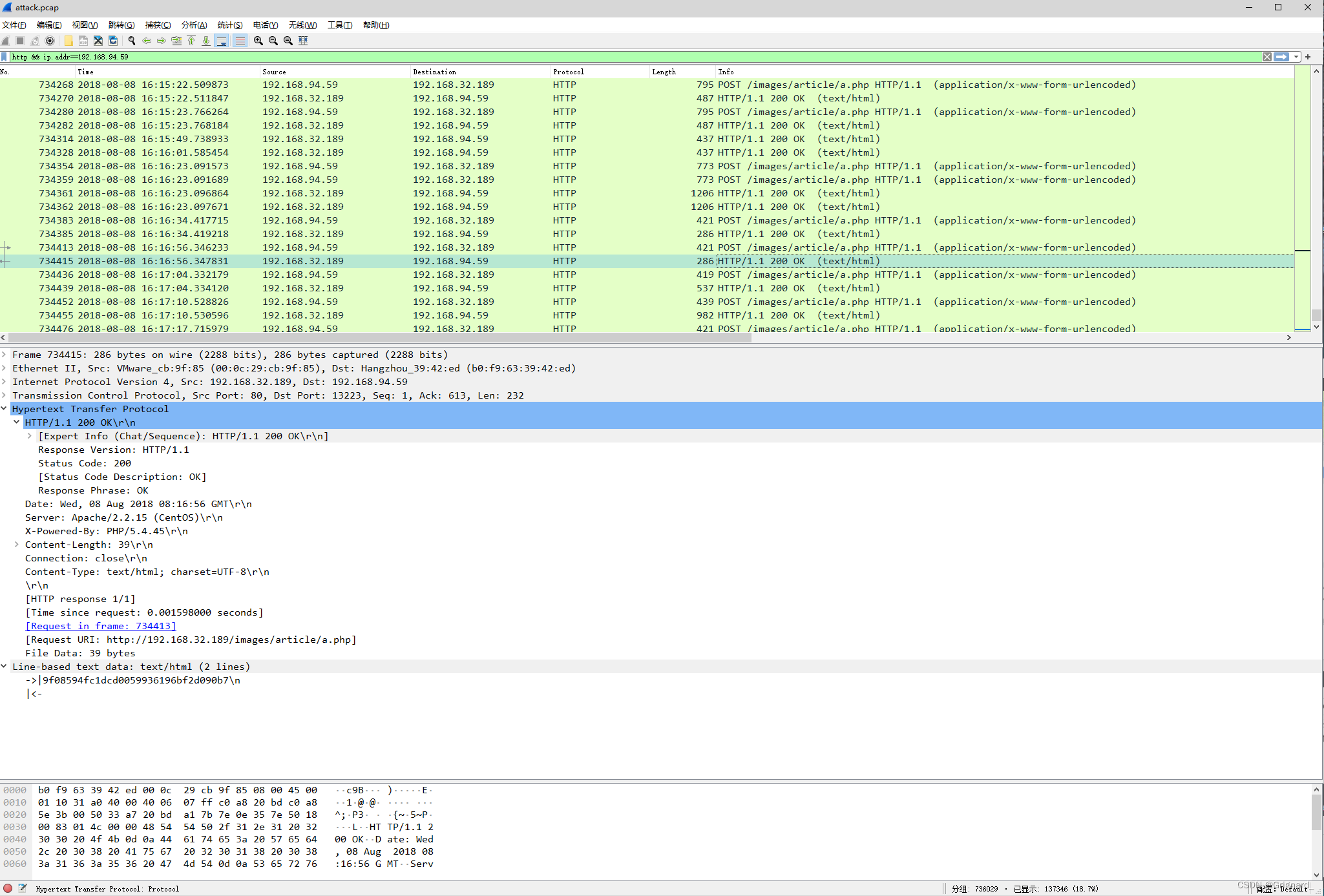The image size is (1324, 896).
Task: Click packet list vertical scrollbar thumb
Action: [x=1316, y=315]
